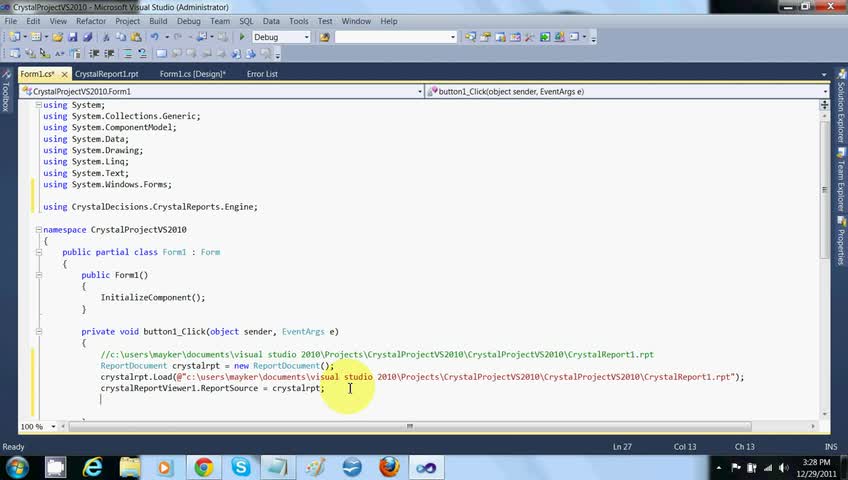The image size is (848, 480).
Task: Click inside the Find text box
Action: [x=392, y=37]
